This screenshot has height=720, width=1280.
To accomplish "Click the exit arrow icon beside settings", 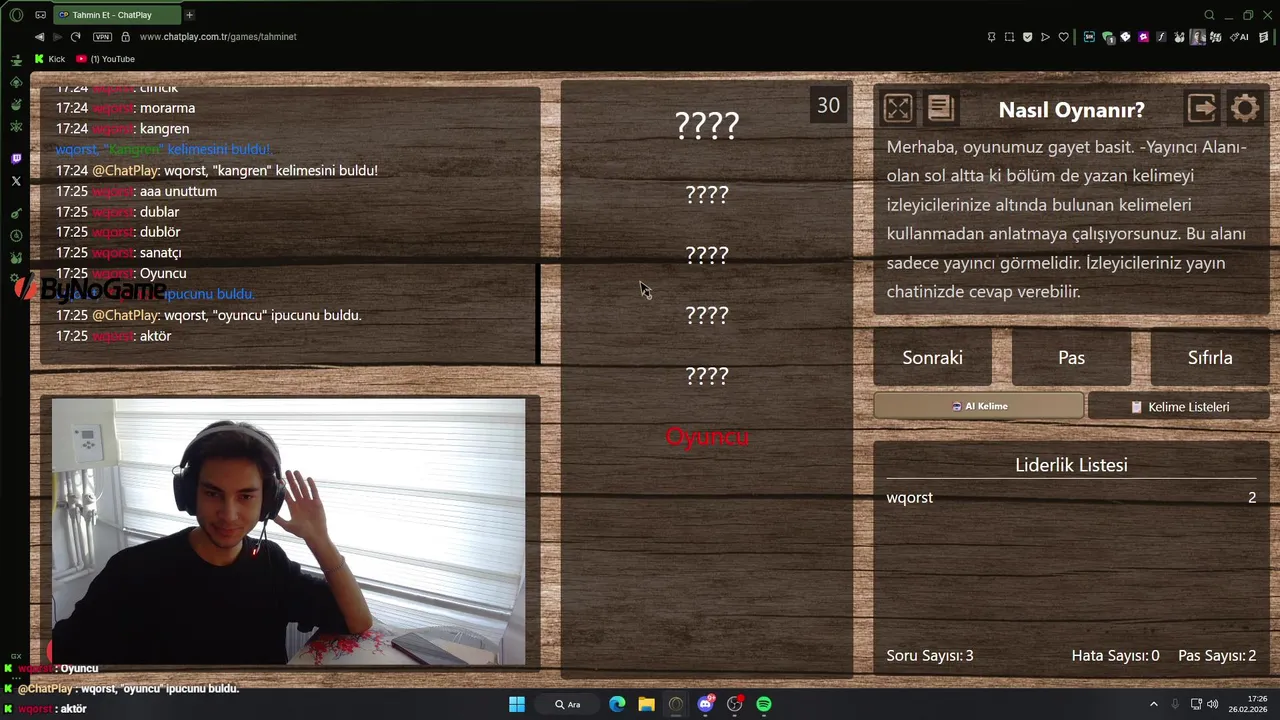I will [1202, 108].
